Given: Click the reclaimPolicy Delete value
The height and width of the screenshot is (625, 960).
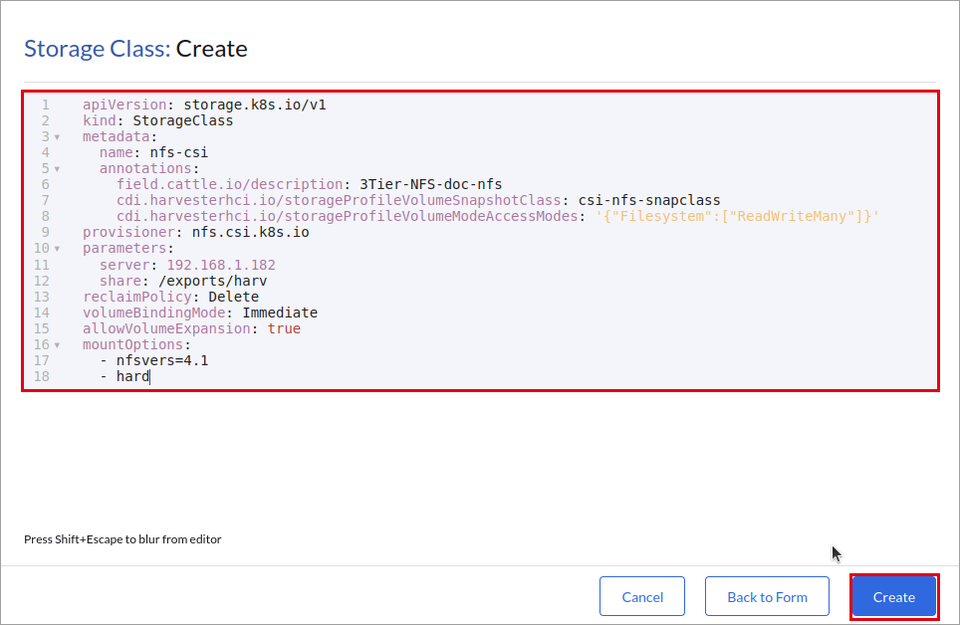Looking at the screenshot, I should 233,297.
